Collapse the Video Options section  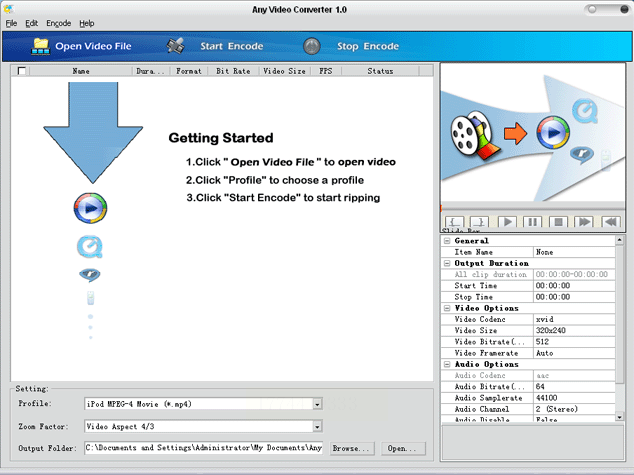click(446, 308)
